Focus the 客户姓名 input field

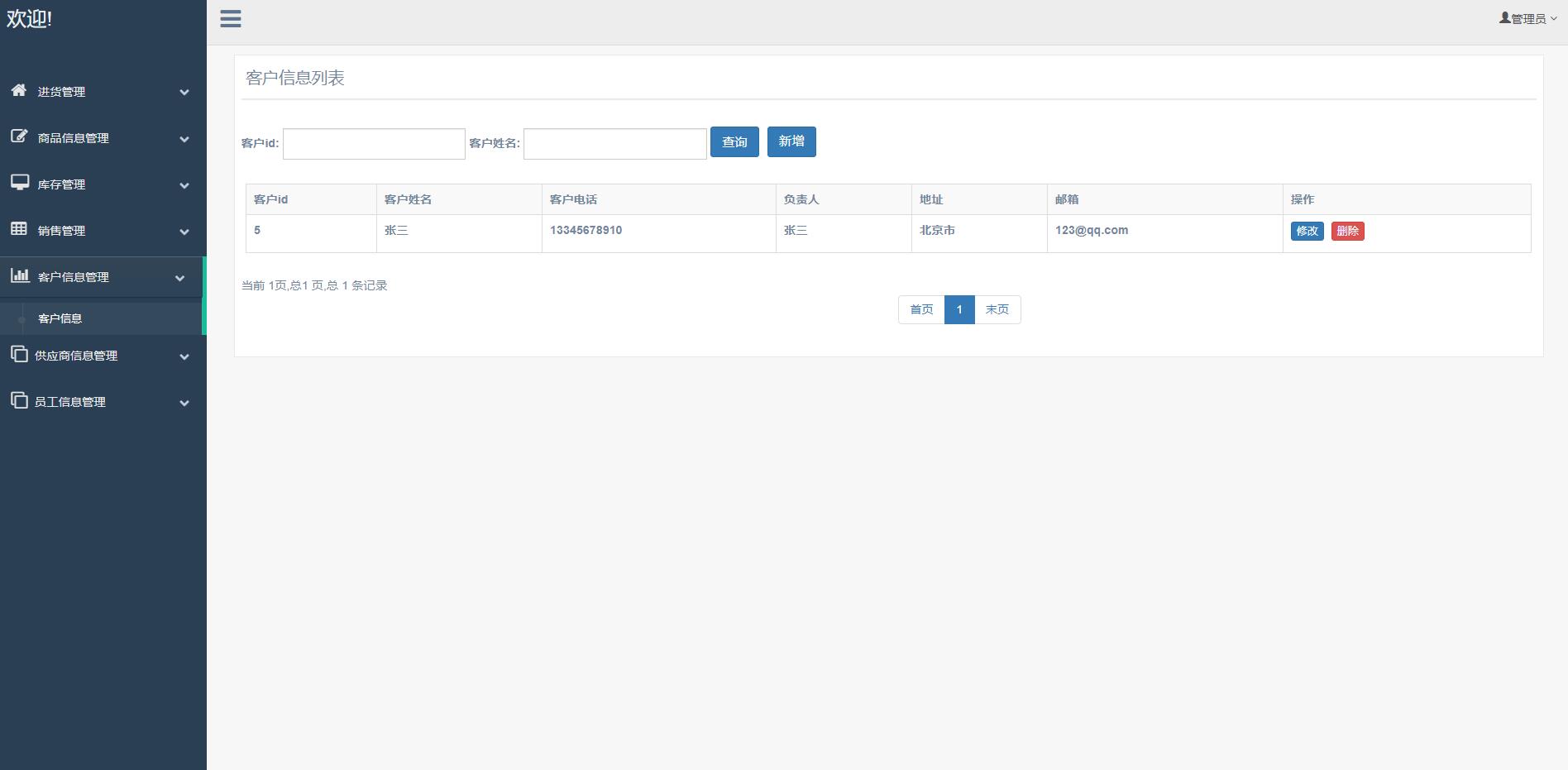pos(615,144)
